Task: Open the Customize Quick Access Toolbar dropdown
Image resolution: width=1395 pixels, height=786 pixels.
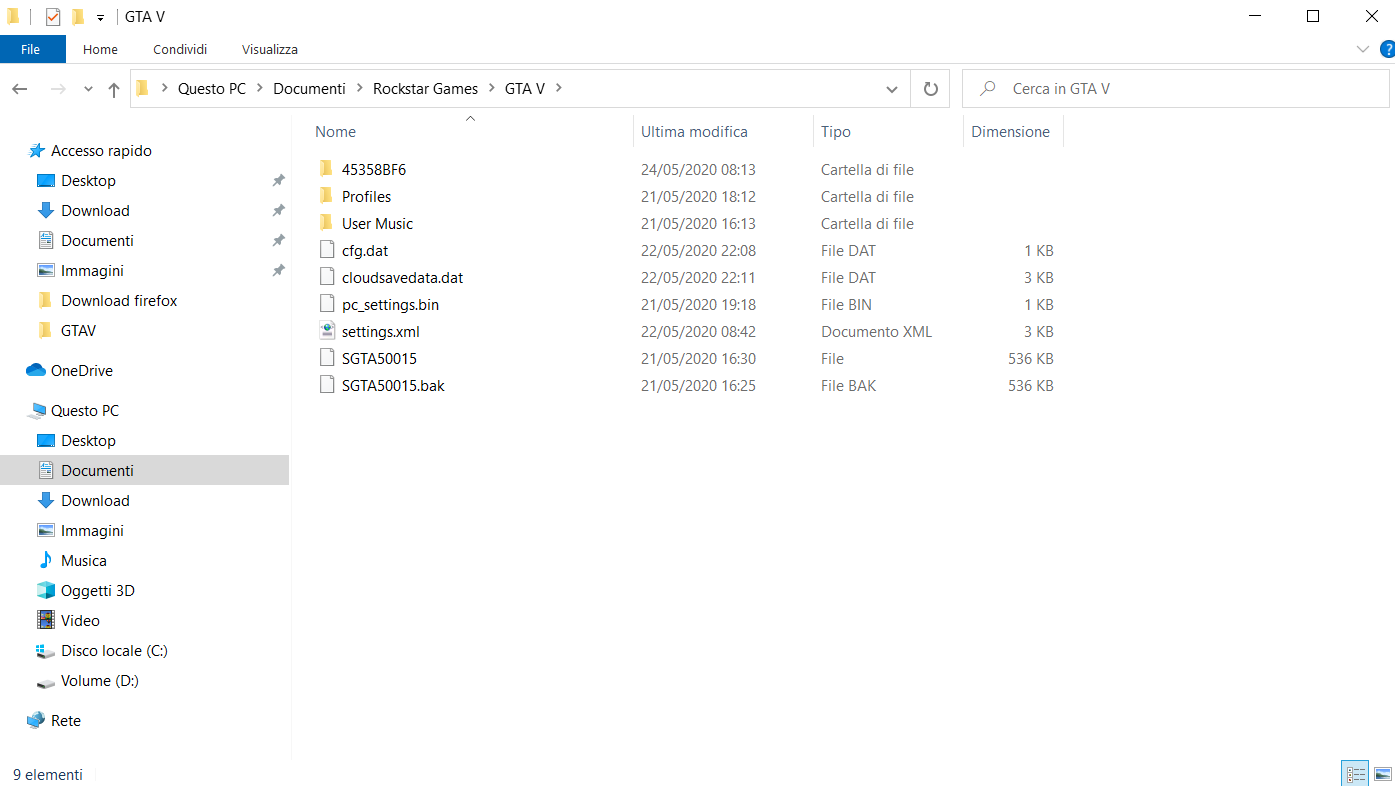Action: pos(100,17)
